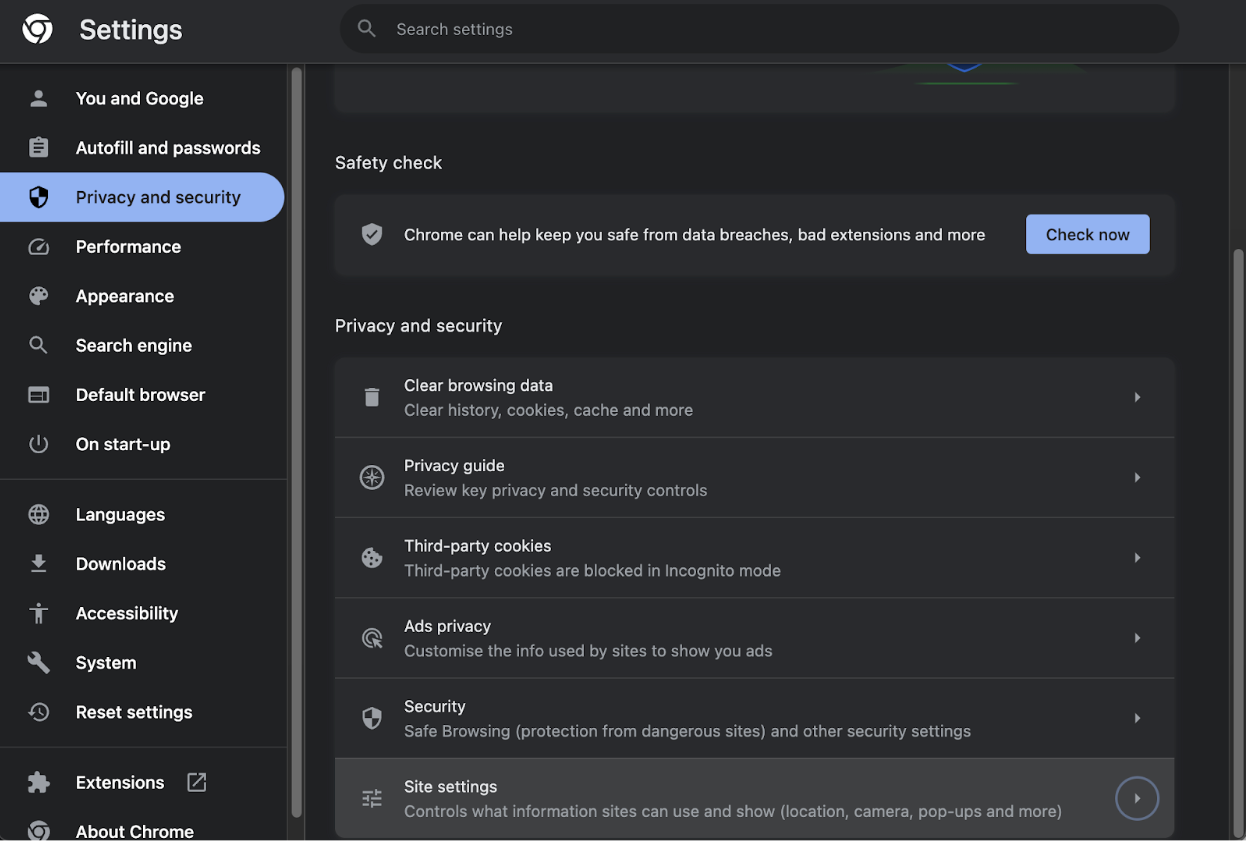The height and width of the screenshot is (842, 1248).
Task: Click the browser window icon for Default browser
Action: (38, 394)
